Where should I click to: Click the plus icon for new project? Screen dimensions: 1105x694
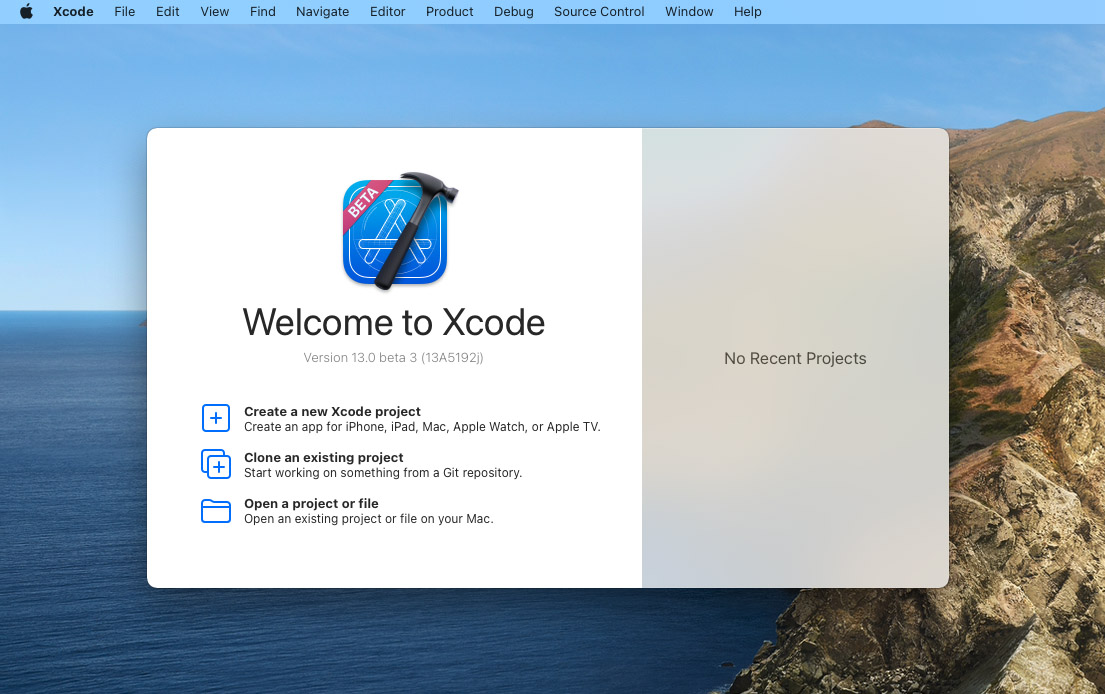pyautogui.click(x=216, y=418)
